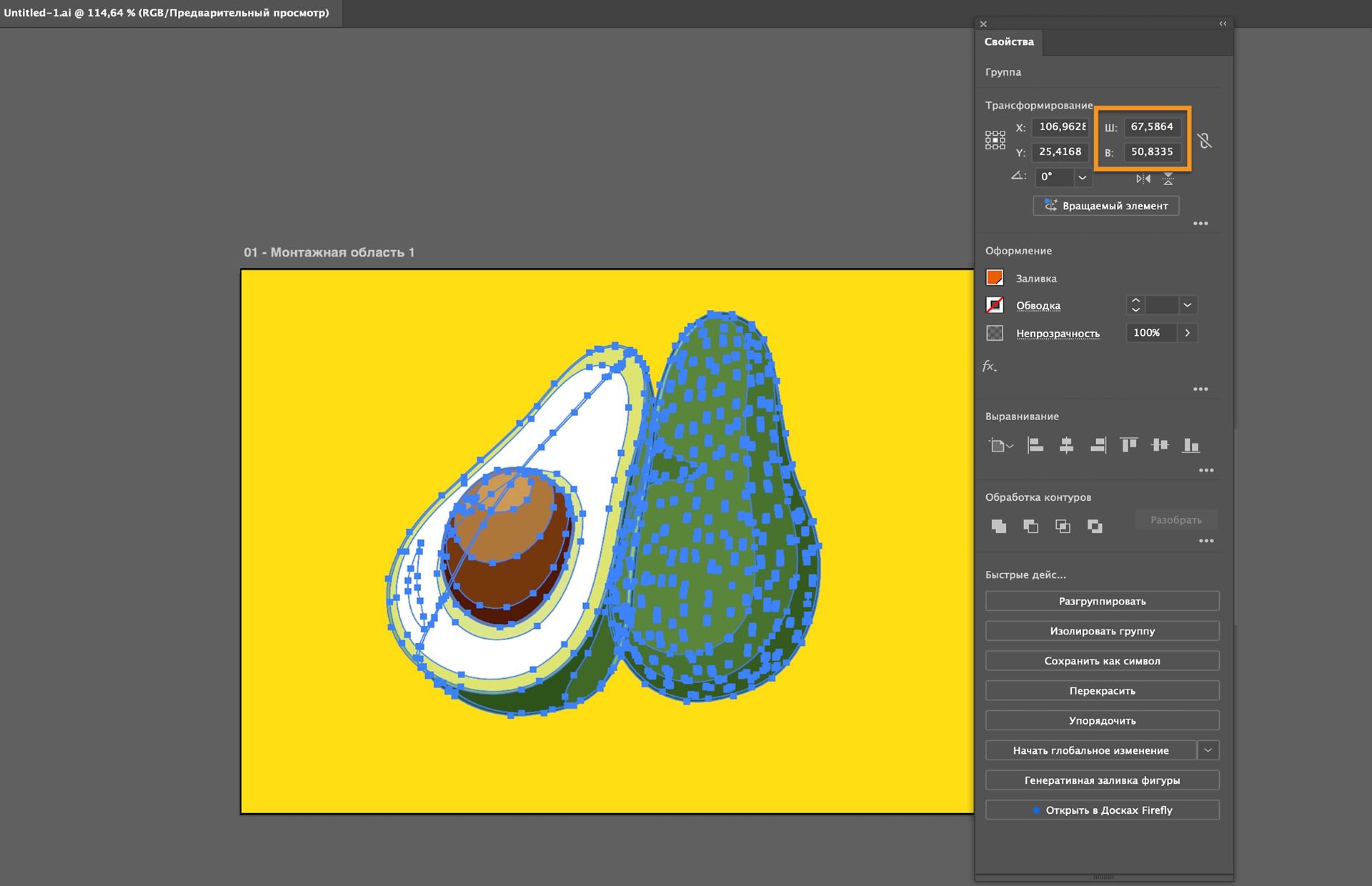Image resolution: width=1372 pixels, height=886 pixels.
Task: Open more Pathfinder options ellipsis
Action: point(1206,541)
